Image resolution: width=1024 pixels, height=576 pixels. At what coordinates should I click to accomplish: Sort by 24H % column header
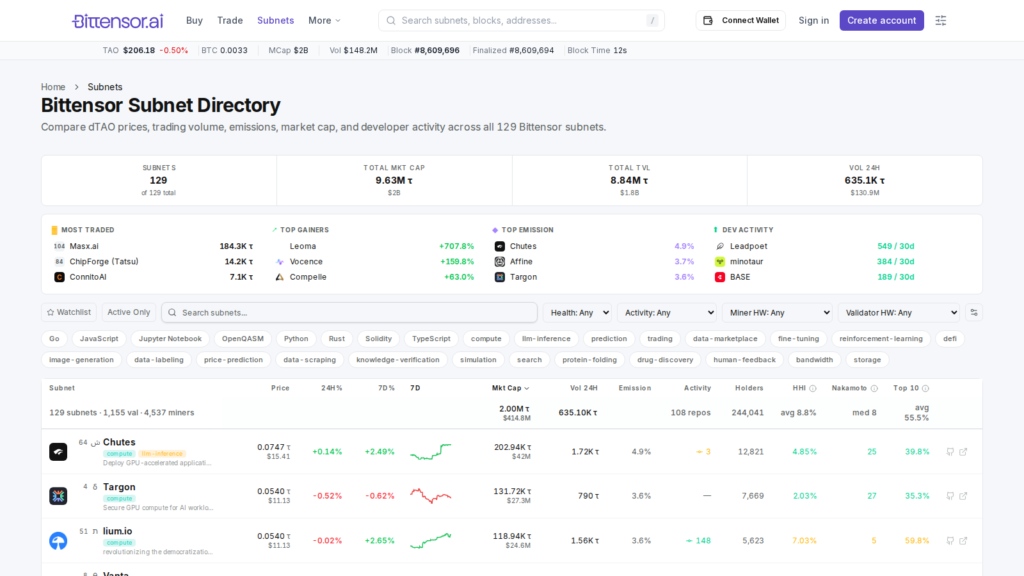pyautogui.click(x=332, y=388)
